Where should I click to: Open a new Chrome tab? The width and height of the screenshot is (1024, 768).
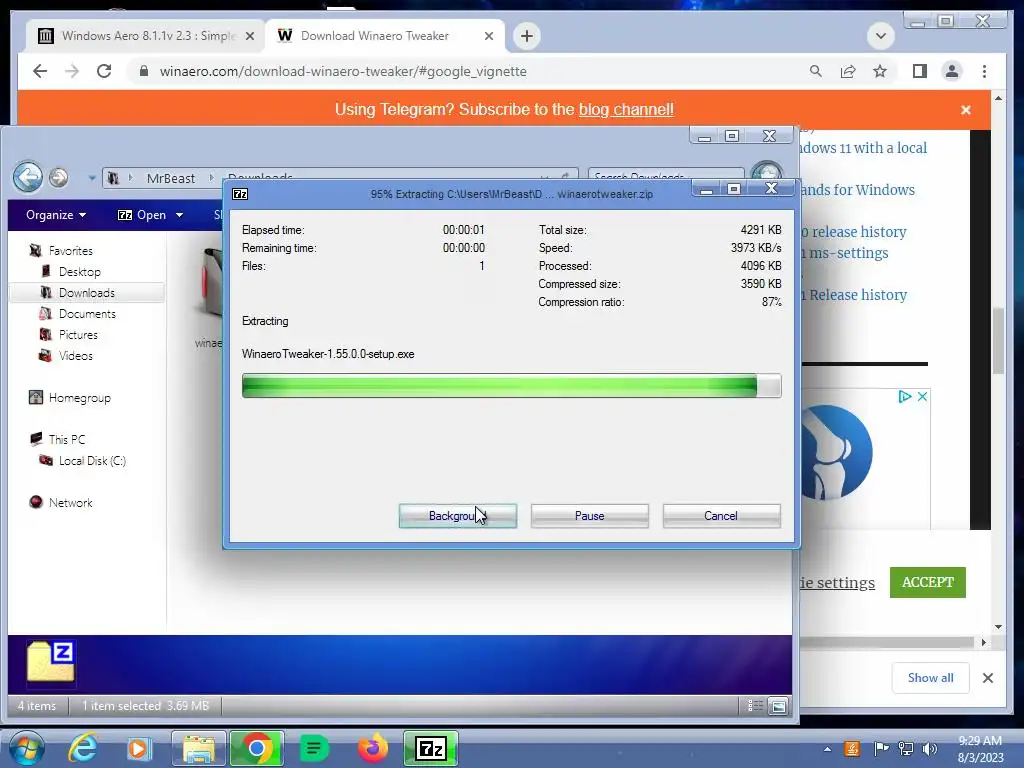[x=527, y=36]
